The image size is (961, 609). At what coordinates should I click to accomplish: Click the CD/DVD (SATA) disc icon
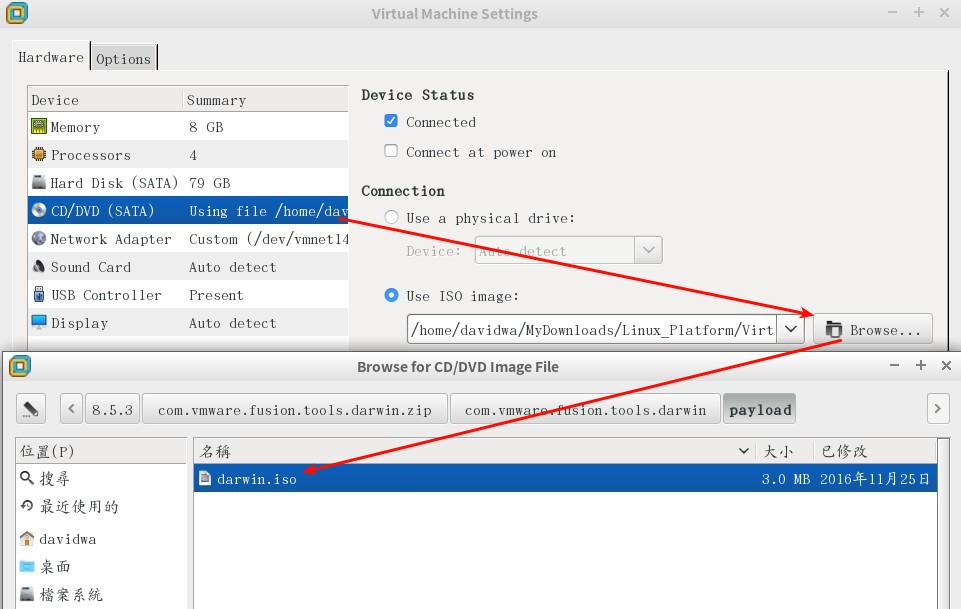coord(39,210)
